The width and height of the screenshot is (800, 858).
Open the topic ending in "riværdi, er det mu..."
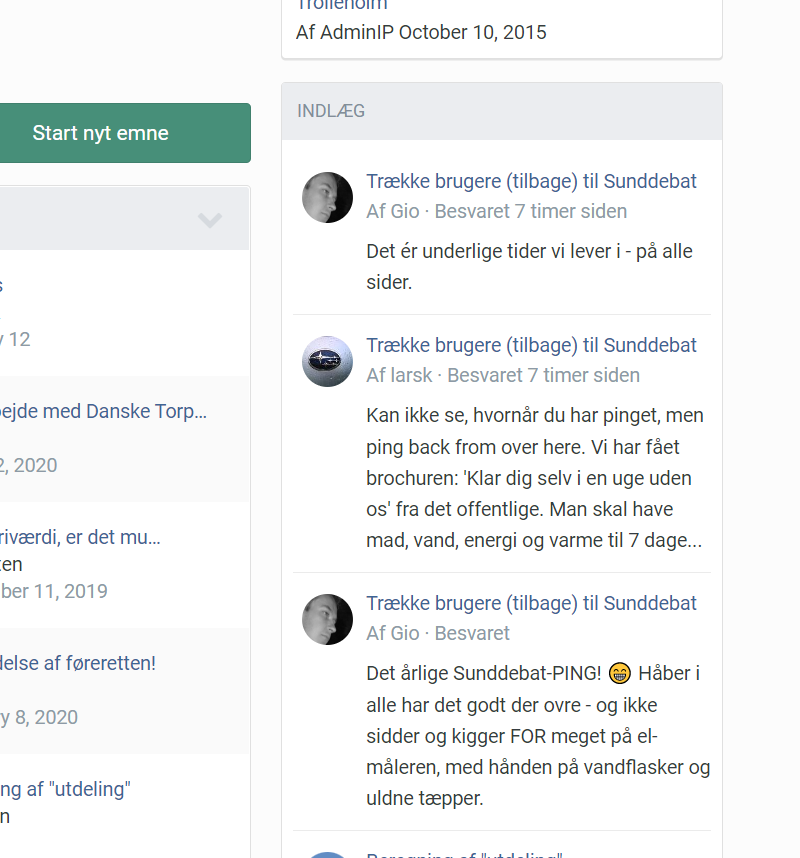point(80,537)
